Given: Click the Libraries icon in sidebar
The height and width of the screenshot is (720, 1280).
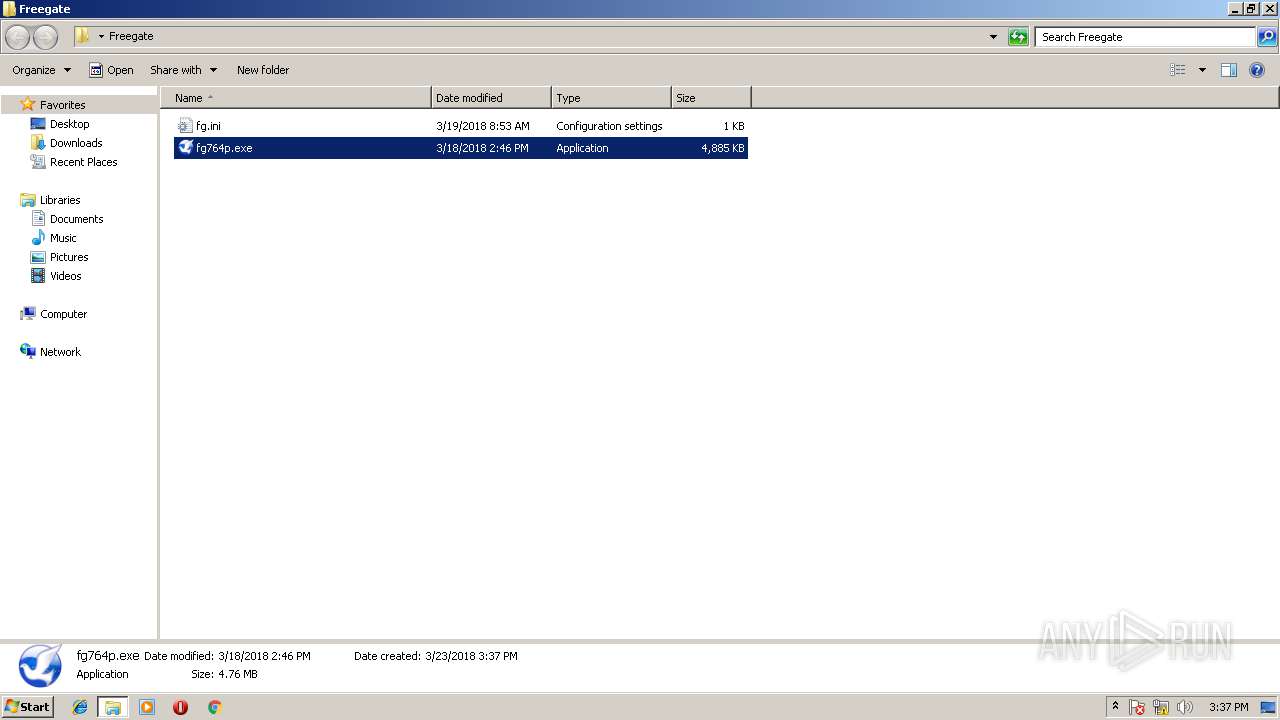Looking at the screenshot, I should 28,200.
